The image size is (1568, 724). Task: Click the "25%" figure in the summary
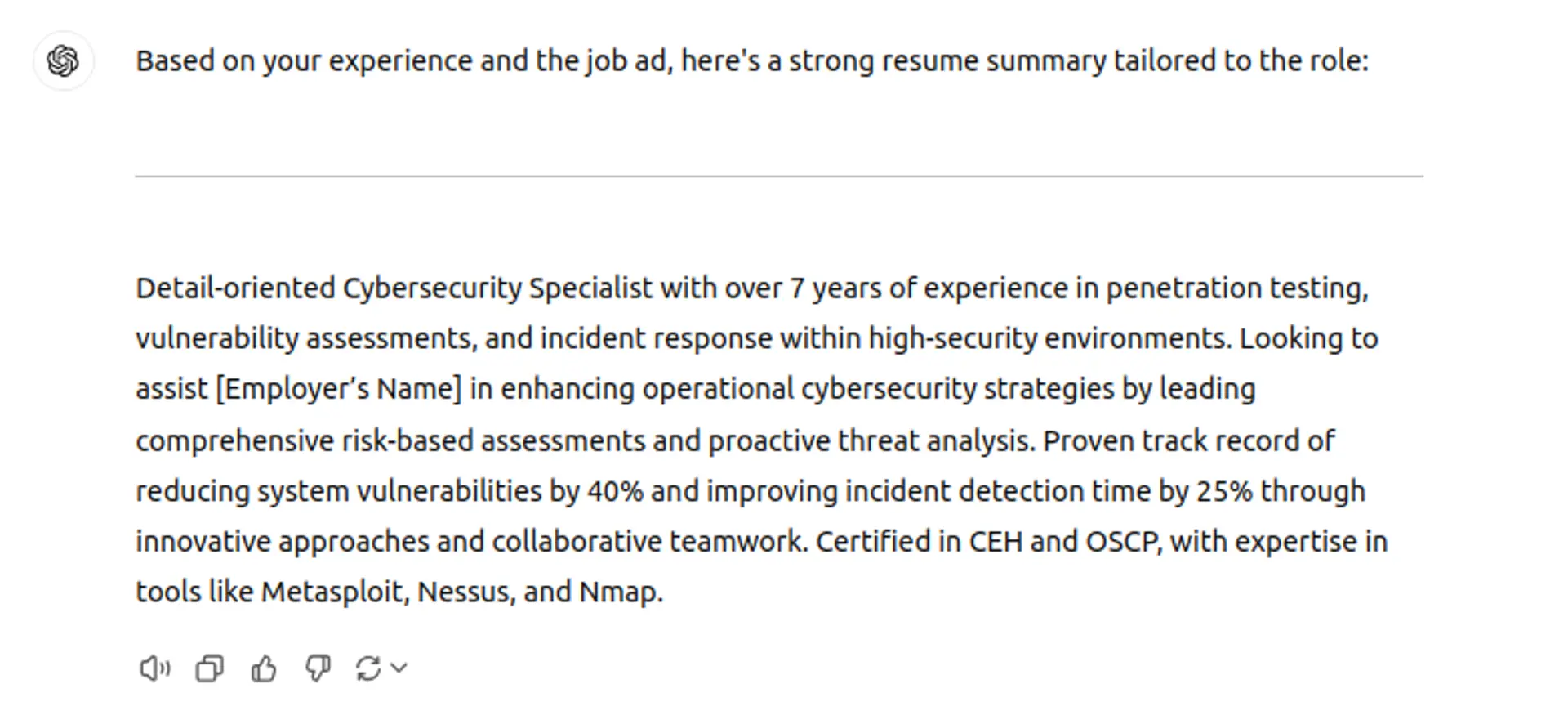click(1224, 491)
